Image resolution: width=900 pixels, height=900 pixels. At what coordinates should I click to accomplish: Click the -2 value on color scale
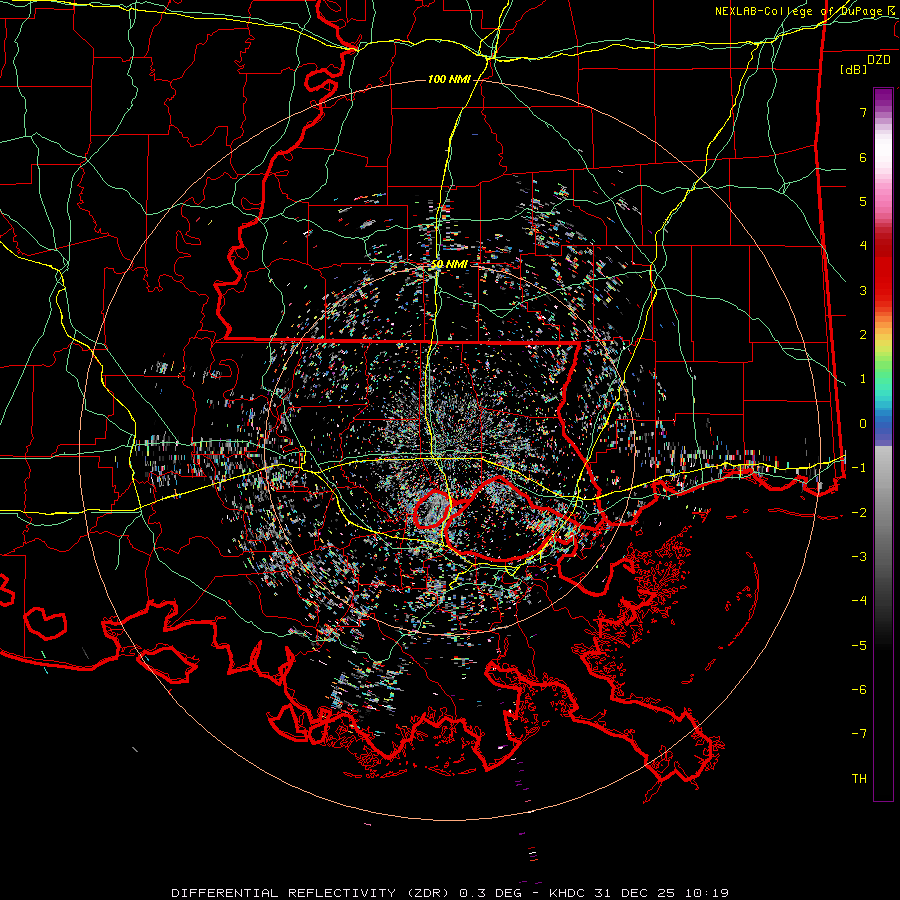click(x=859, y=512)
